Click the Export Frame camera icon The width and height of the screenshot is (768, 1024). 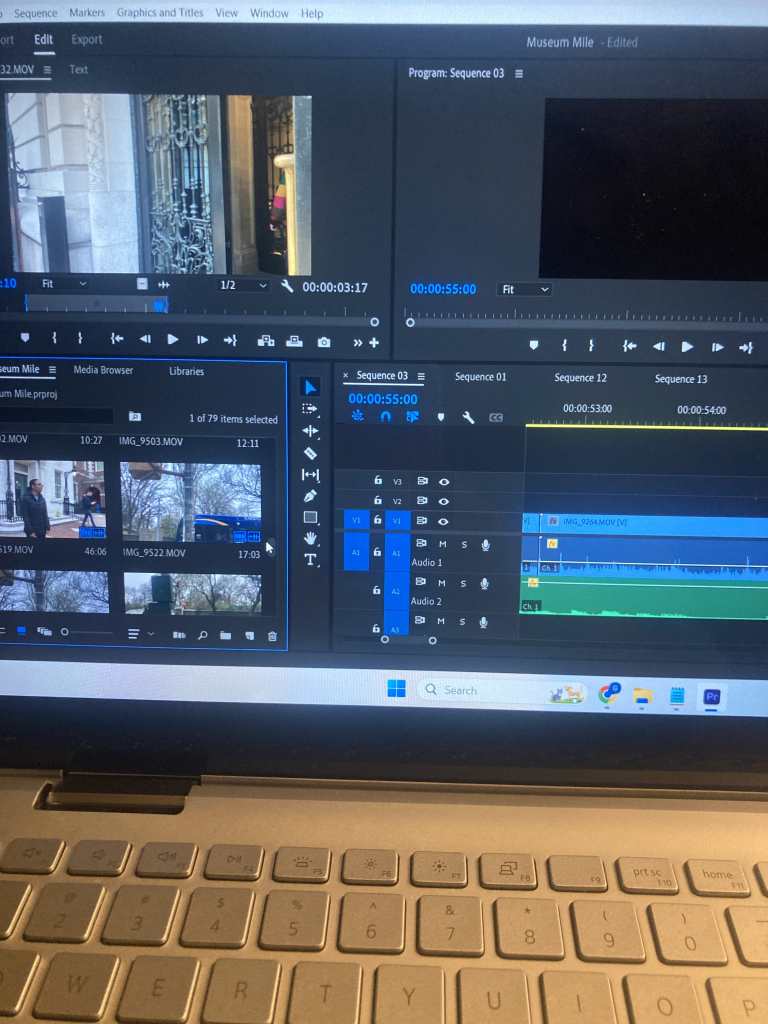point(323,341)
